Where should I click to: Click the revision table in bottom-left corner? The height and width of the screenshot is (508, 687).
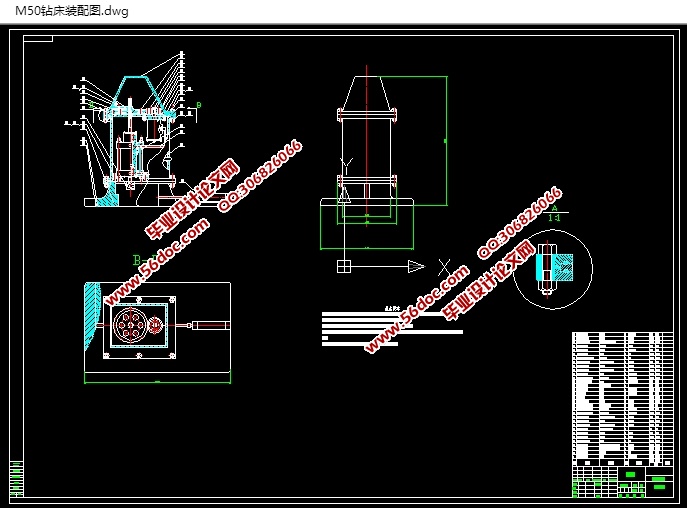16,477
